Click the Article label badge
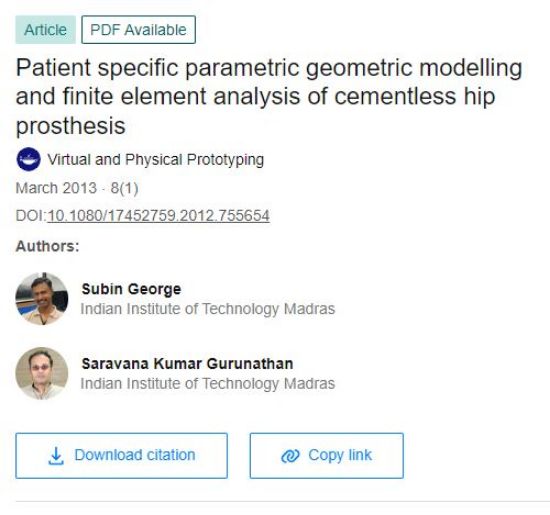550x515 pixels. click(x=46, y=30)
